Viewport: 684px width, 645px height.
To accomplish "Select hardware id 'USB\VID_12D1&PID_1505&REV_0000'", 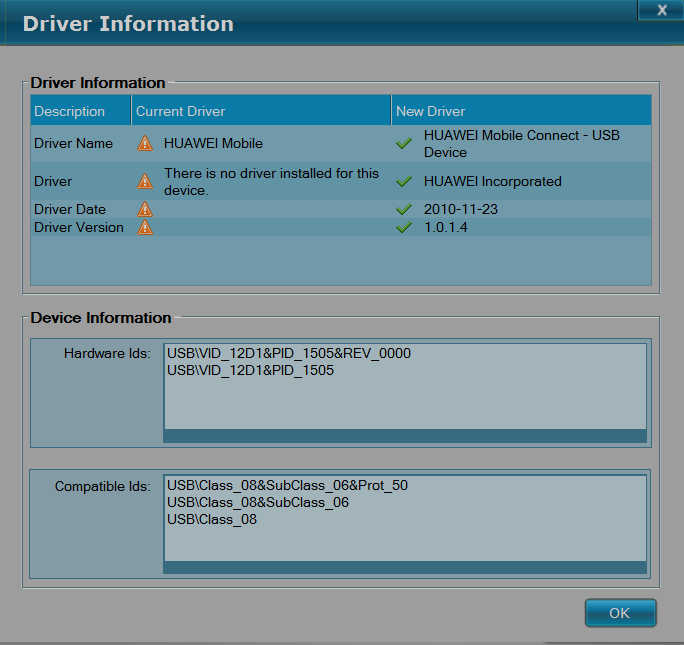I will click(289, 353).
